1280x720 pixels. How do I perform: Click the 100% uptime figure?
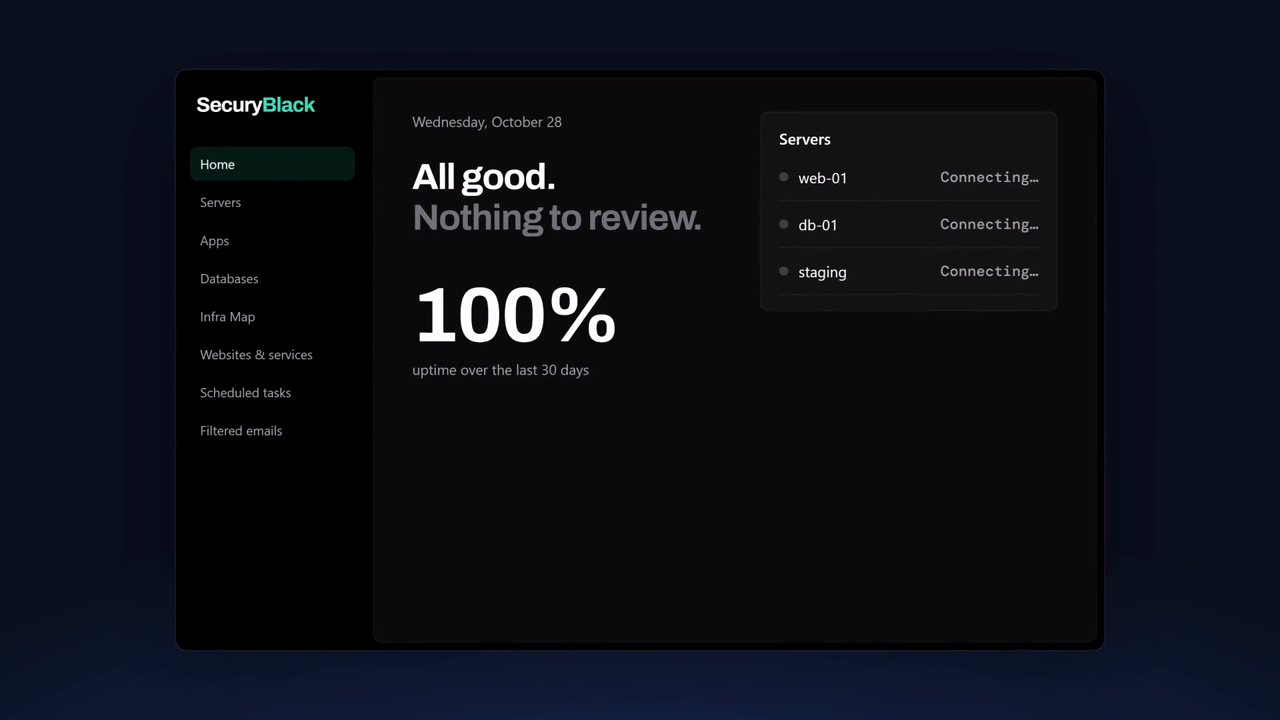click(x=515, y=315)
